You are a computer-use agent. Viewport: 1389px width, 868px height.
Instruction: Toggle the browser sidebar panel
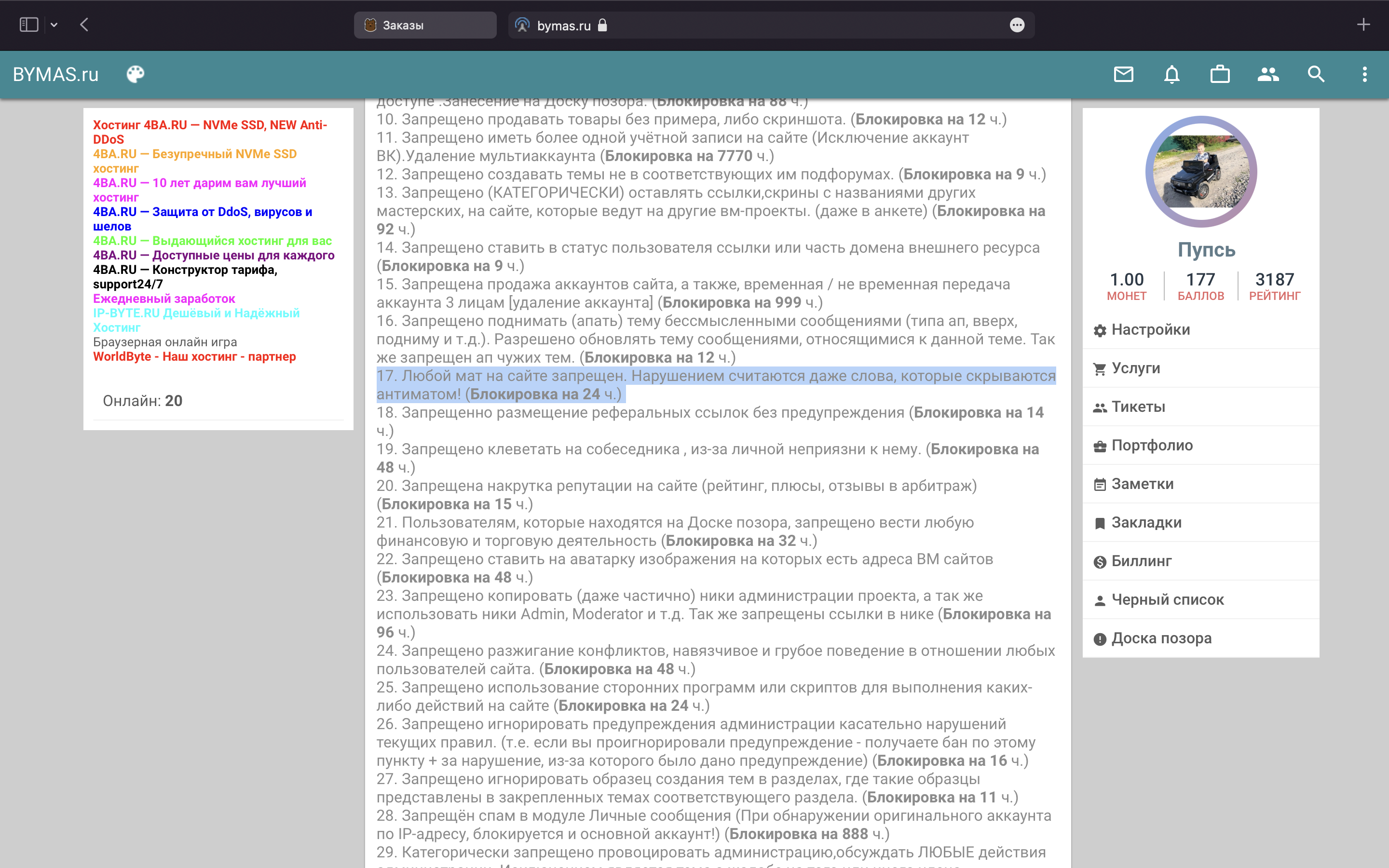29,25
